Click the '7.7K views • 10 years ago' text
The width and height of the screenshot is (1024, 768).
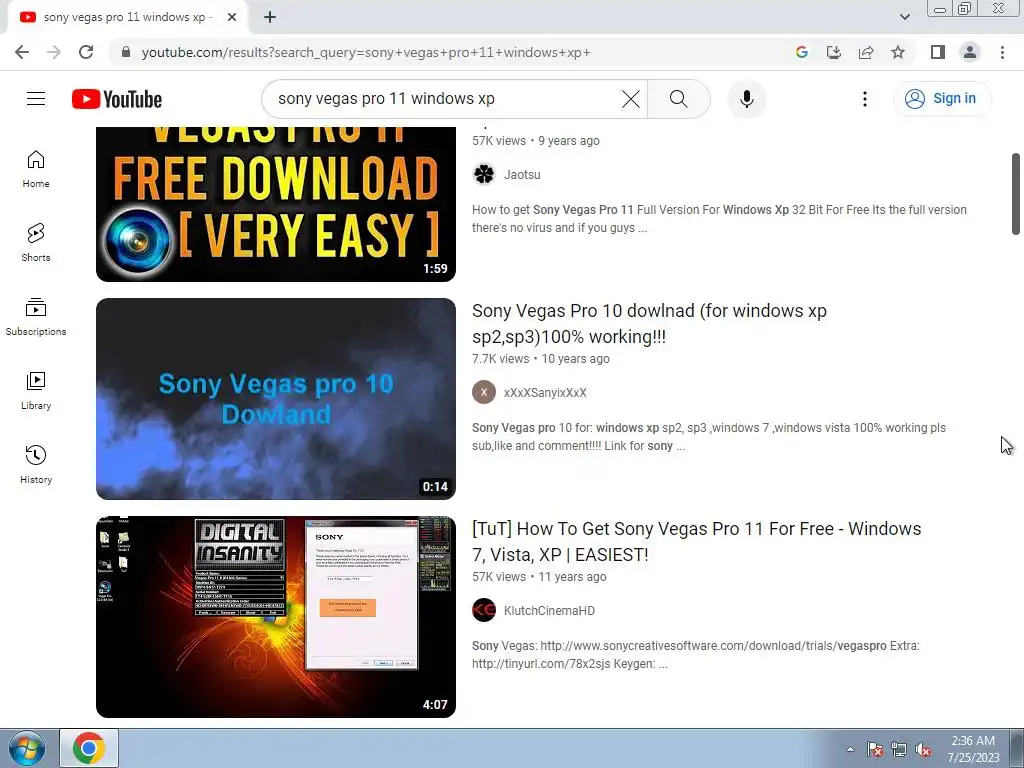point(541,359)
